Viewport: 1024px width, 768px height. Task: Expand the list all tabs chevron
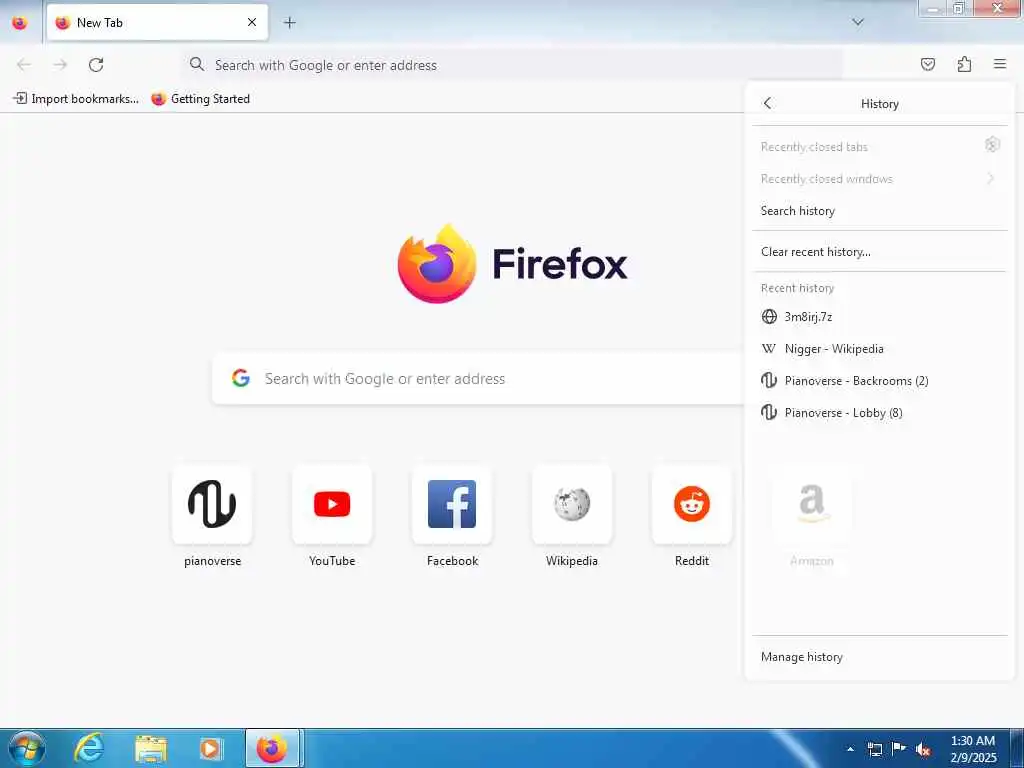(x=858, y=22)
